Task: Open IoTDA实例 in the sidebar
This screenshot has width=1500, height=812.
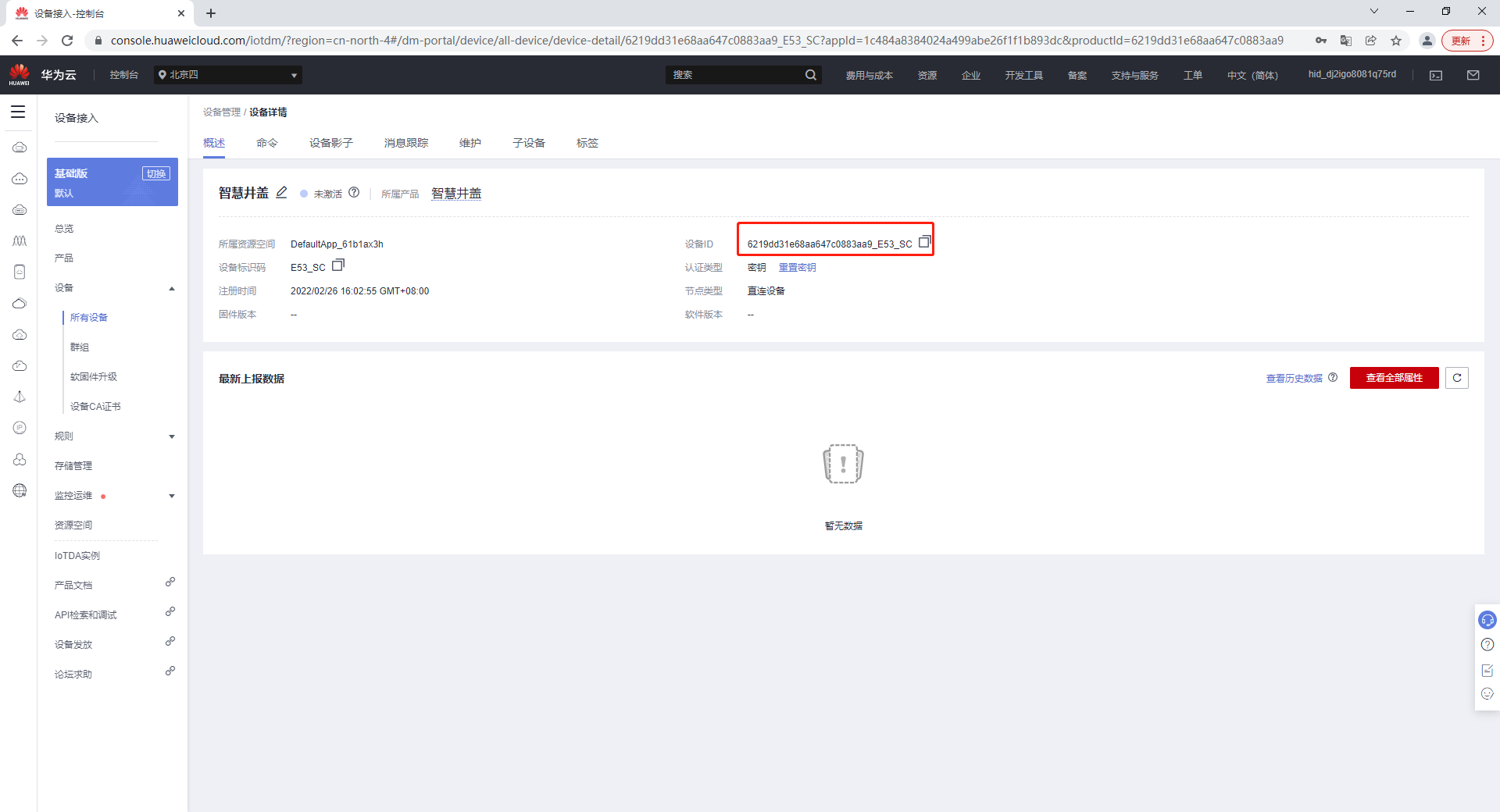Action: (77, 556)
